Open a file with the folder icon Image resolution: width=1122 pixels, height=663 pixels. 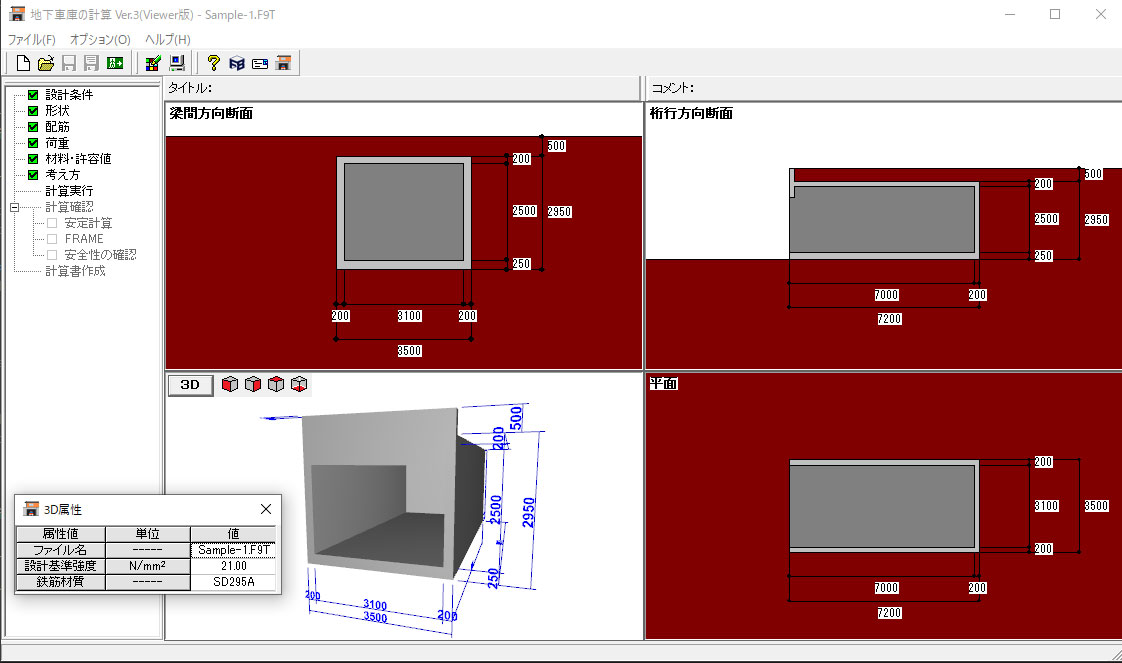click(x=46, y=63)
